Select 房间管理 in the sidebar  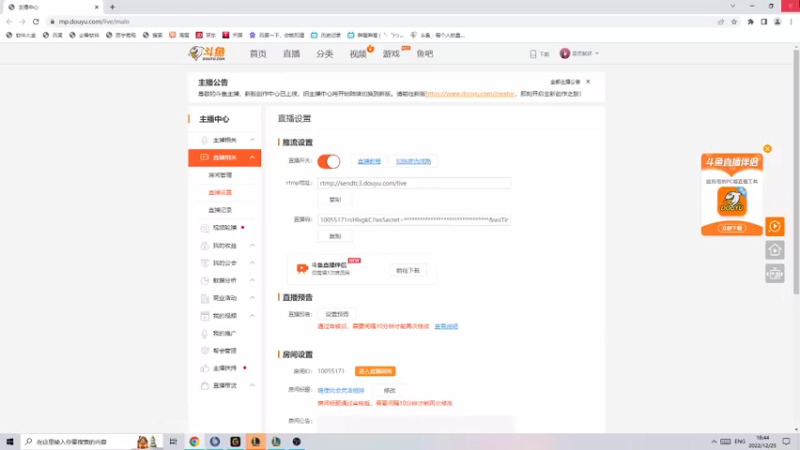click(220, 175)
